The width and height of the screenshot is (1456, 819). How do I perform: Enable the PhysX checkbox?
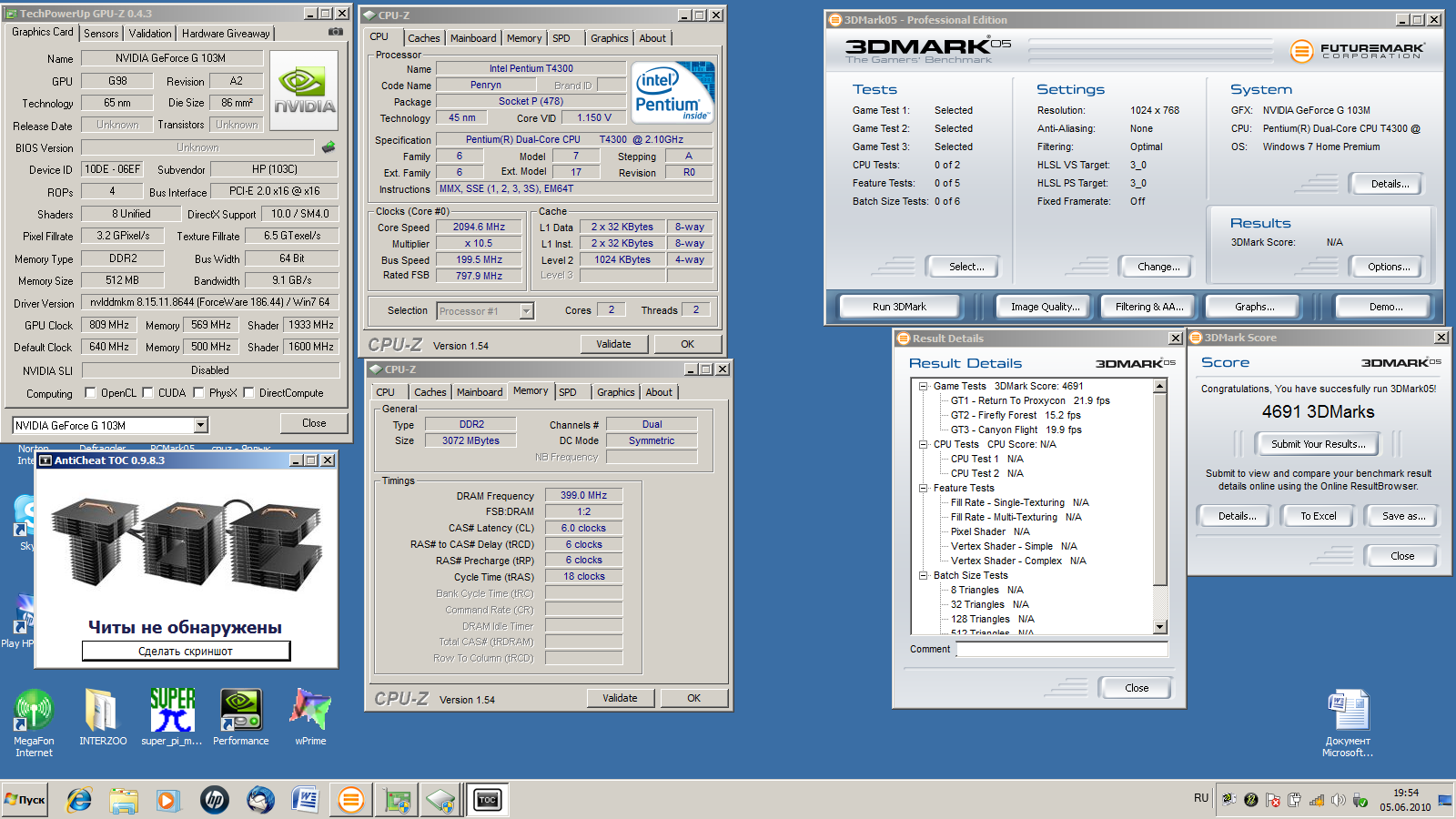(197, 393)
